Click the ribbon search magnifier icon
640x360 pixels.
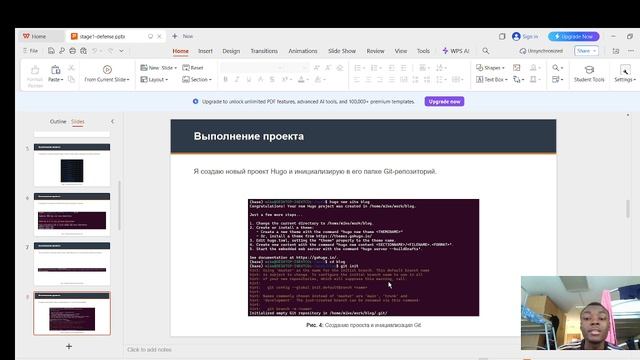pyautogui.click(x=485, y=51)
